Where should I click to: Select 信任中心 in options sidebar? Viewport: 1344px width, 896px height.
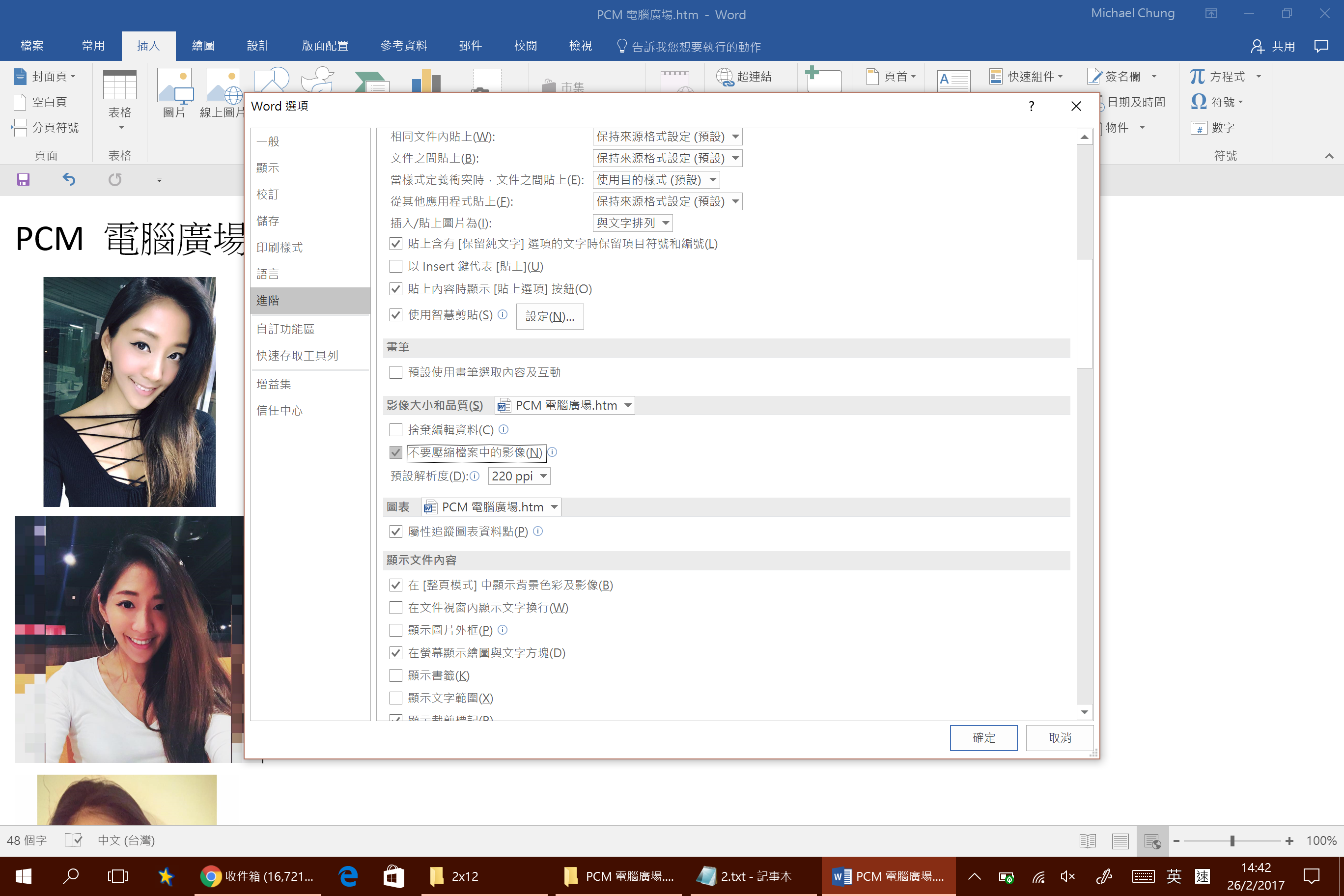pyautogui.click(x=280, y=410)
